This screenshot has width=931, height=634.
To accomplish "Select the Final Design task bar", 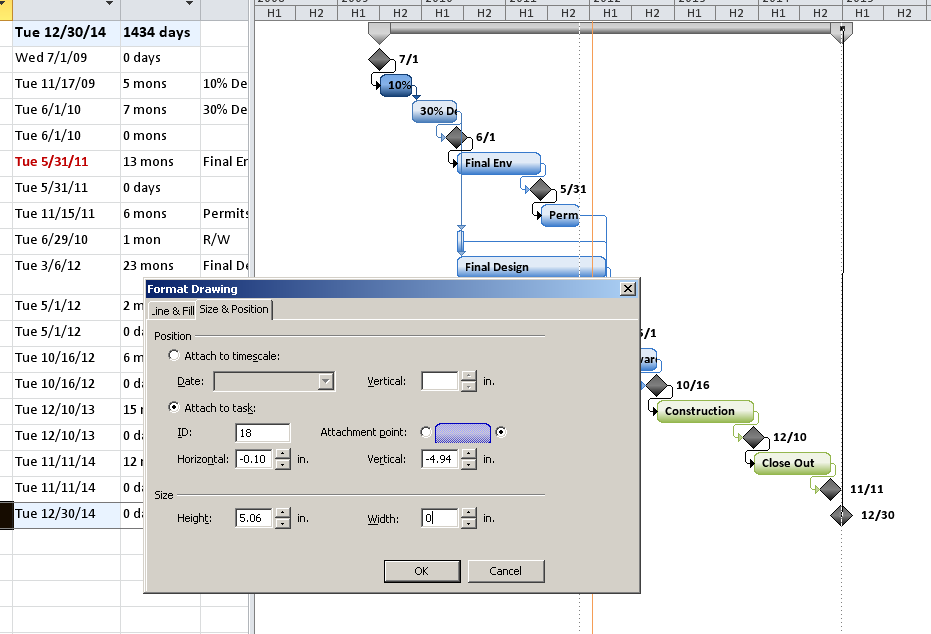I will coord(530,267).
